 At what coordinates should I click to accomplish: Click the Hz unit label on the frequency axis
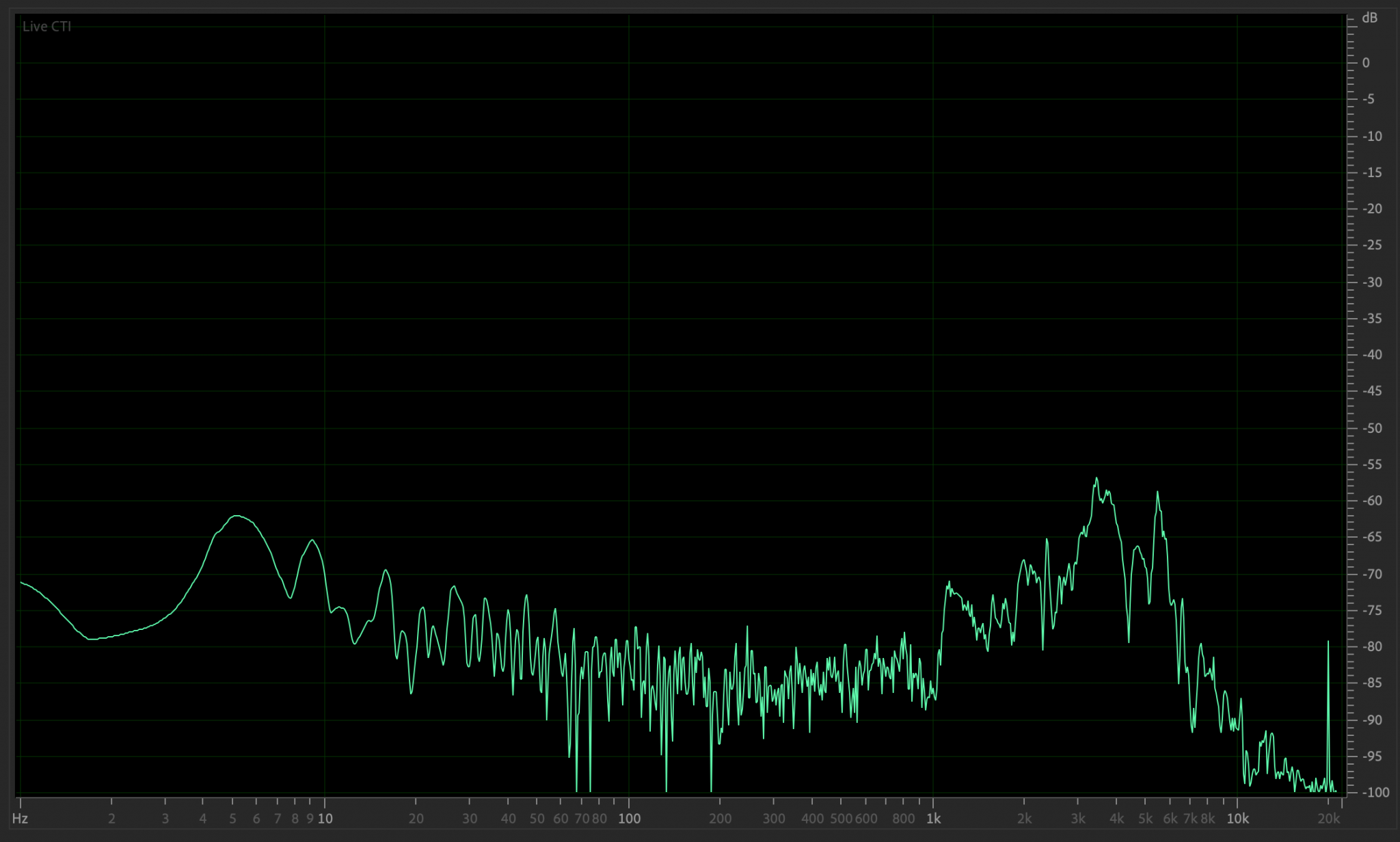click(20, 819)
